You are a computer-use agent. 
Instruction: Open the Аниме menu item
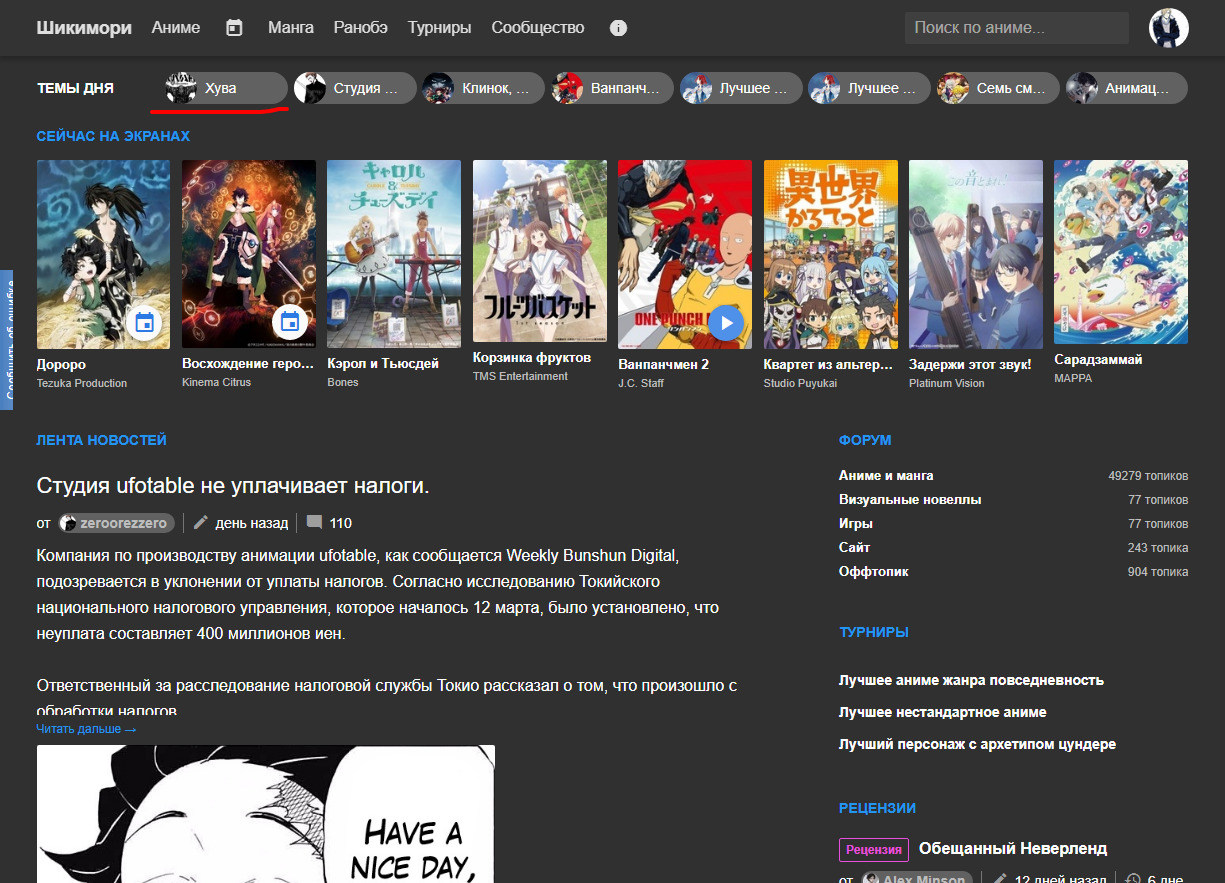(x=176, y=28)
